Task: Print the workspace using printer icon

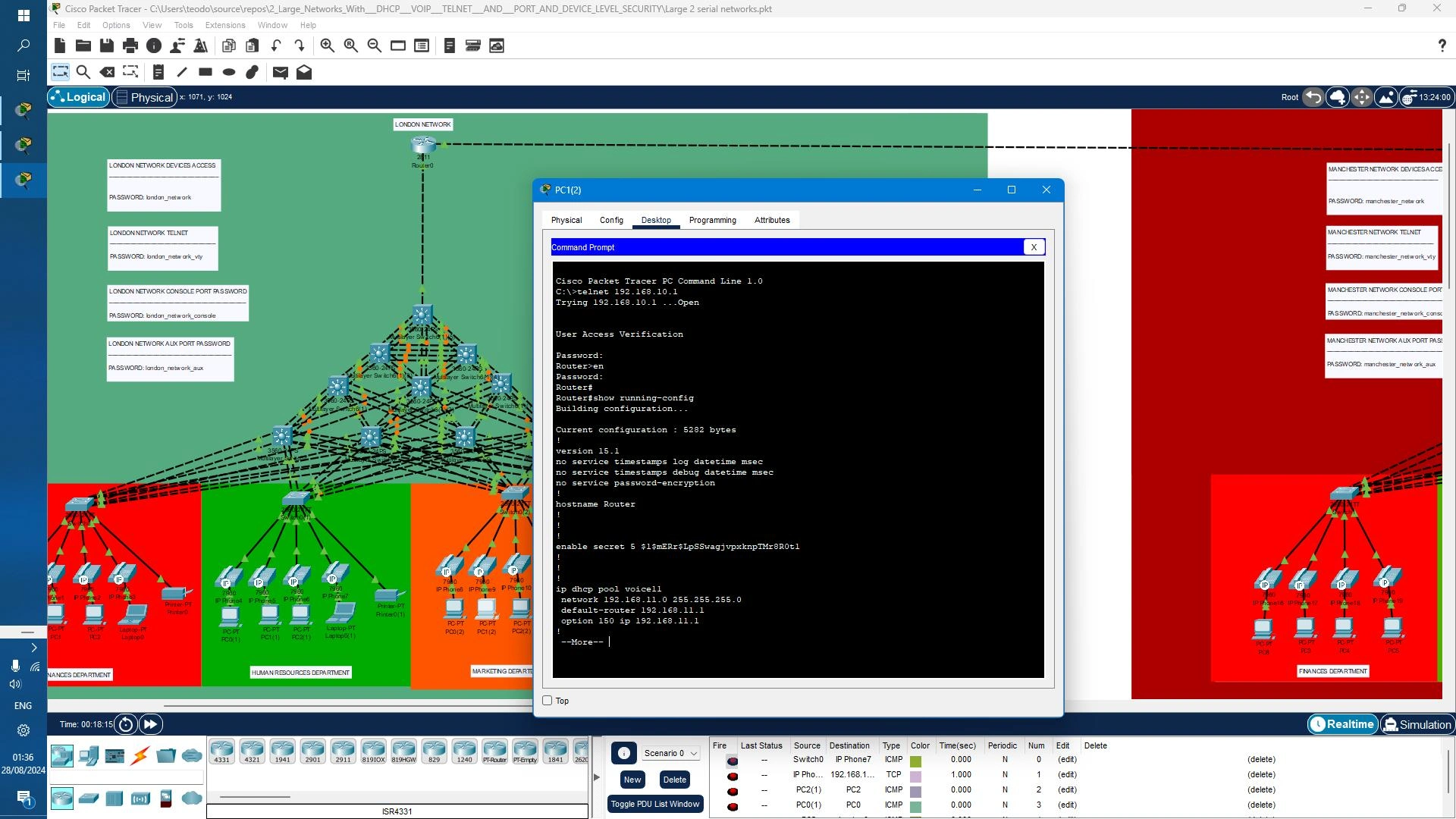Action: pyautogui.click(x=130, y=45)
